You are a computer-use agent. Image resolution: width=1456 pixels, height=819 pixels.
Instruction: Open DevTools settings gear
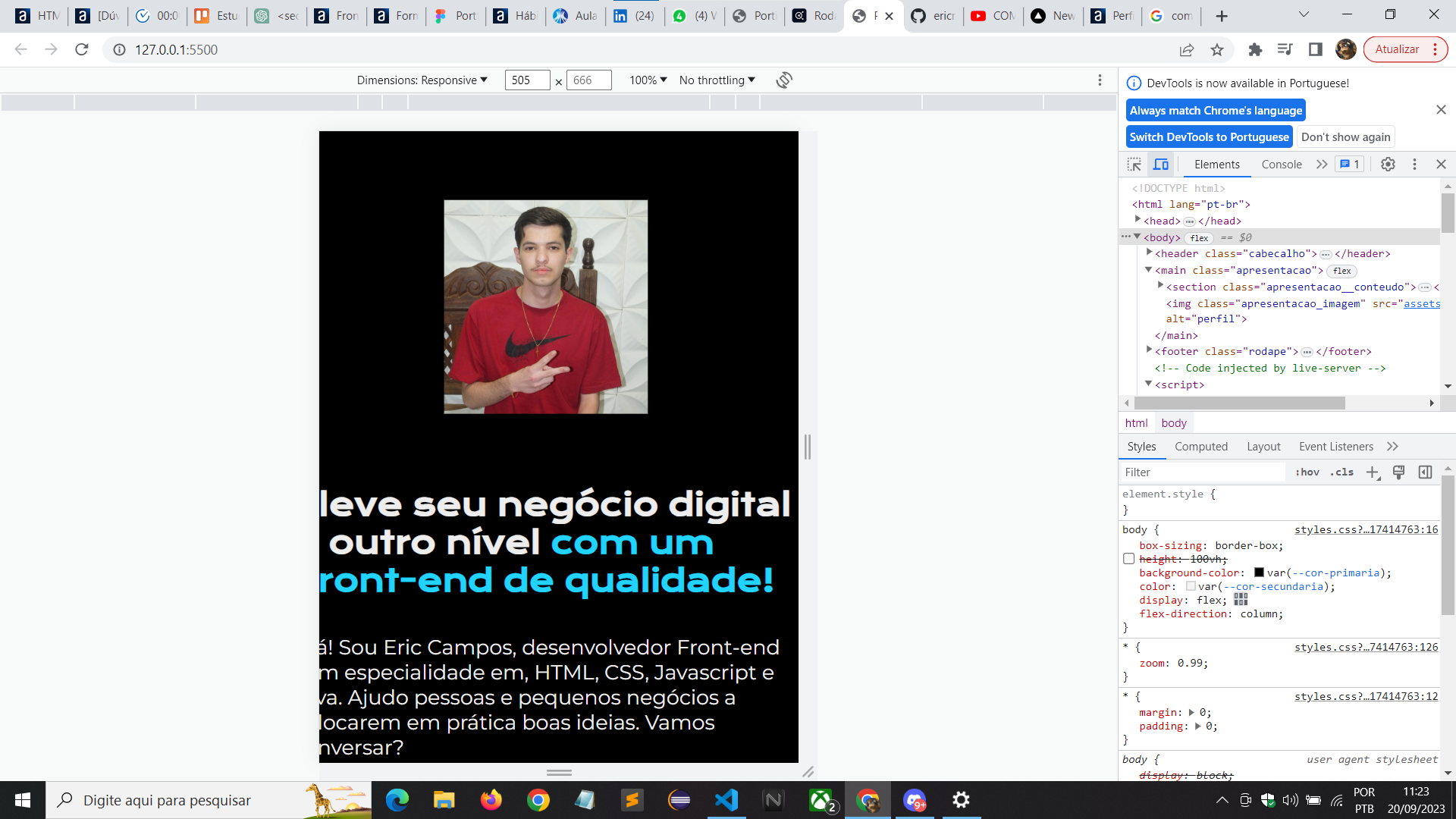pyautogui.click(x=1388, y=164)
